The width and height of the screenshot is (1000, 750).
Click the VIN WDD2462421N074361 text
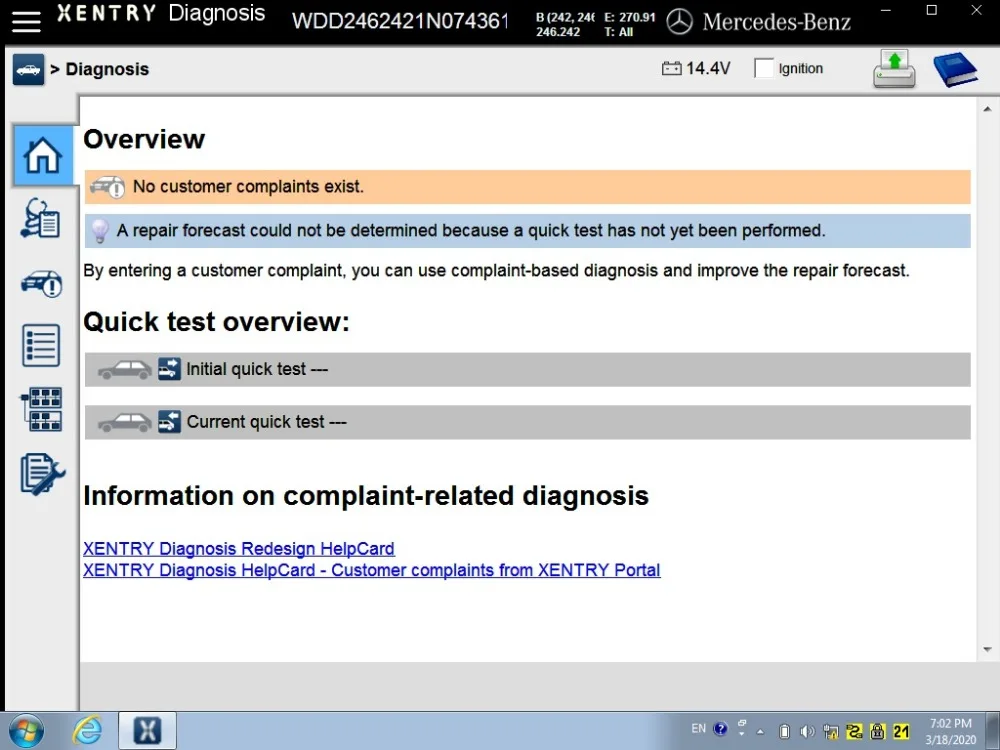401,21
